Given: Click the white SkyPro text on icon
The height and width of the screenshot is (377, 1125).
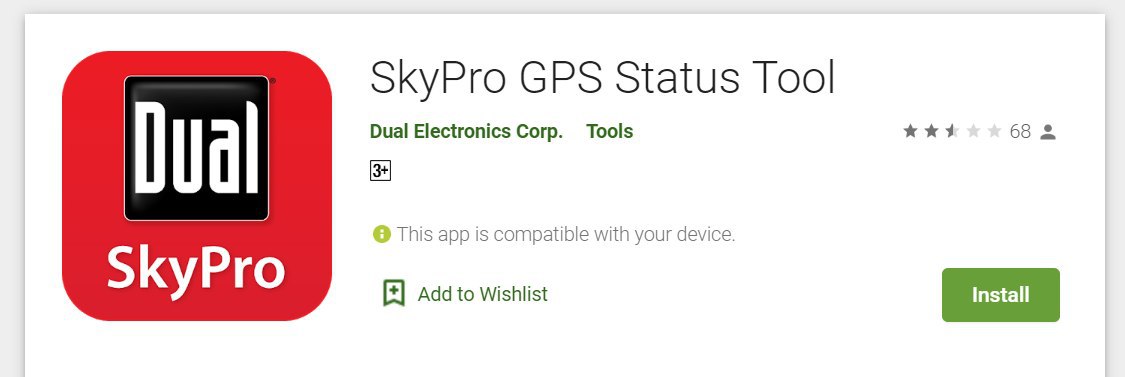Looking at the screenshot, I should (196, 271).
